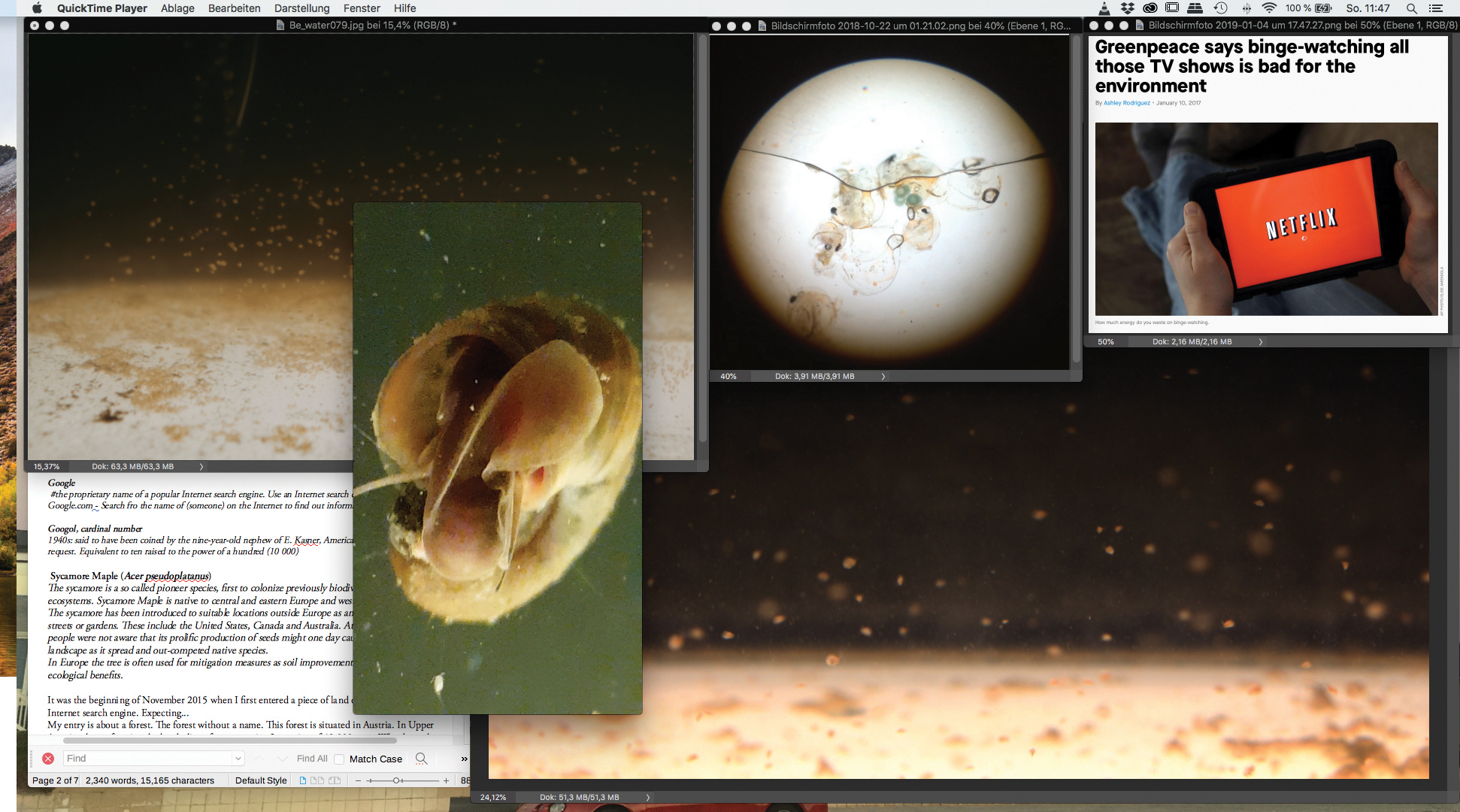The image size is (1460, 812).
Task: Open the Darstellung menu
Action: point(301,8)
